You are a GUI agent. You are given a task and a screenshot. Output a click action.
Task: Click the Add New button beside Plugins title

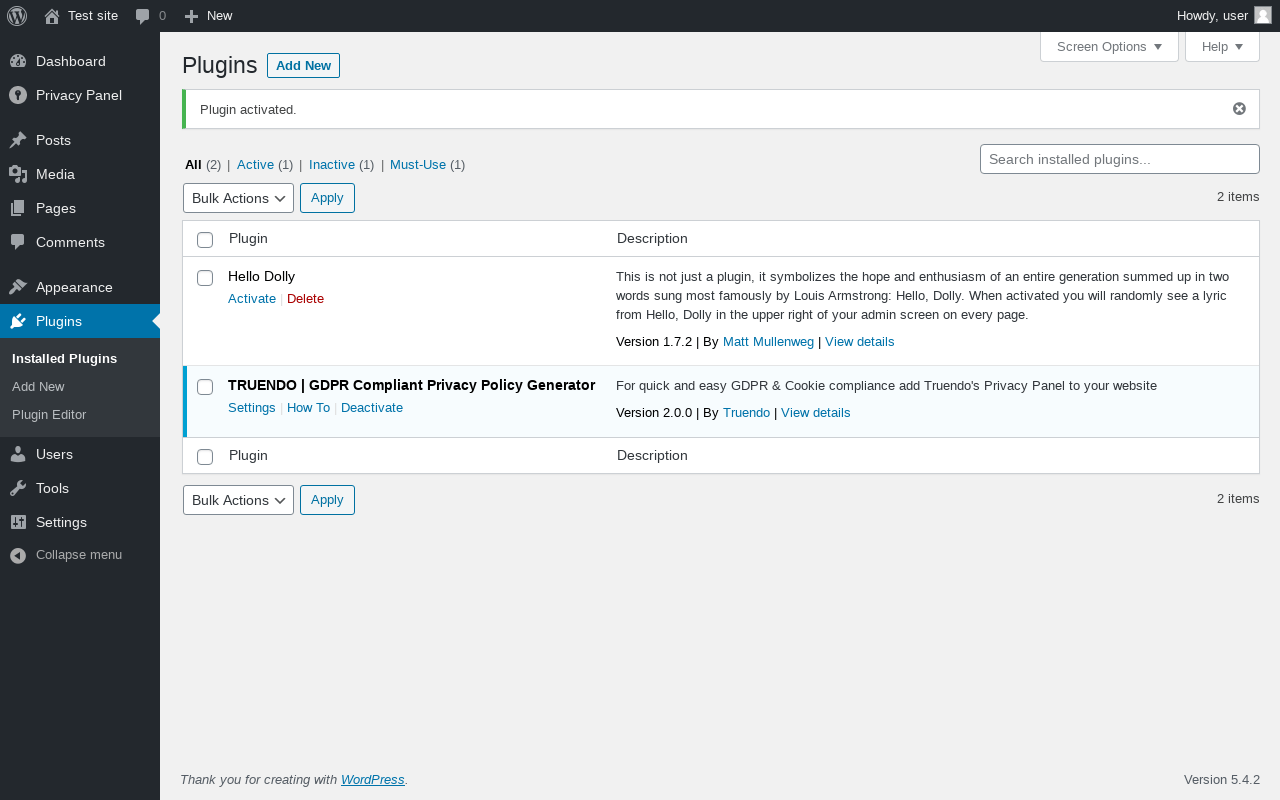click(303, 65)
